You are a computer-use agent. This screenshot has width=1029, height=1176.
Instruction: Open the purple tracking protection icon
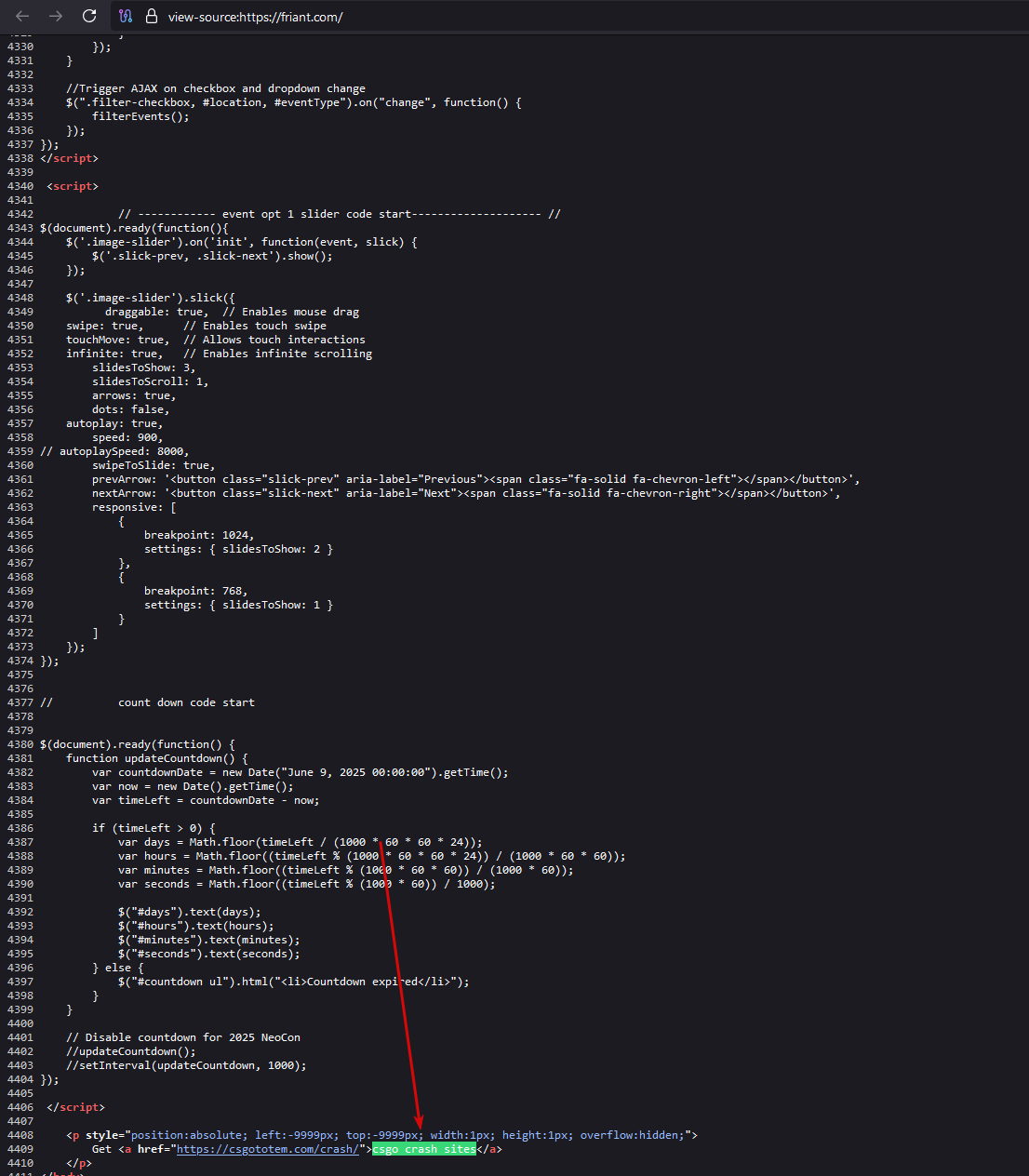tap(126, 16)
